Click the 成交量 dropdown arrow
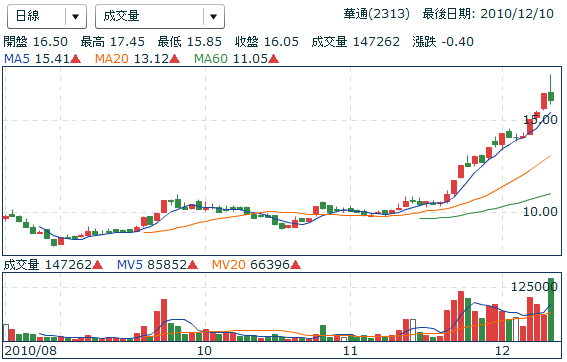567x362 pixels. (213, 17)
